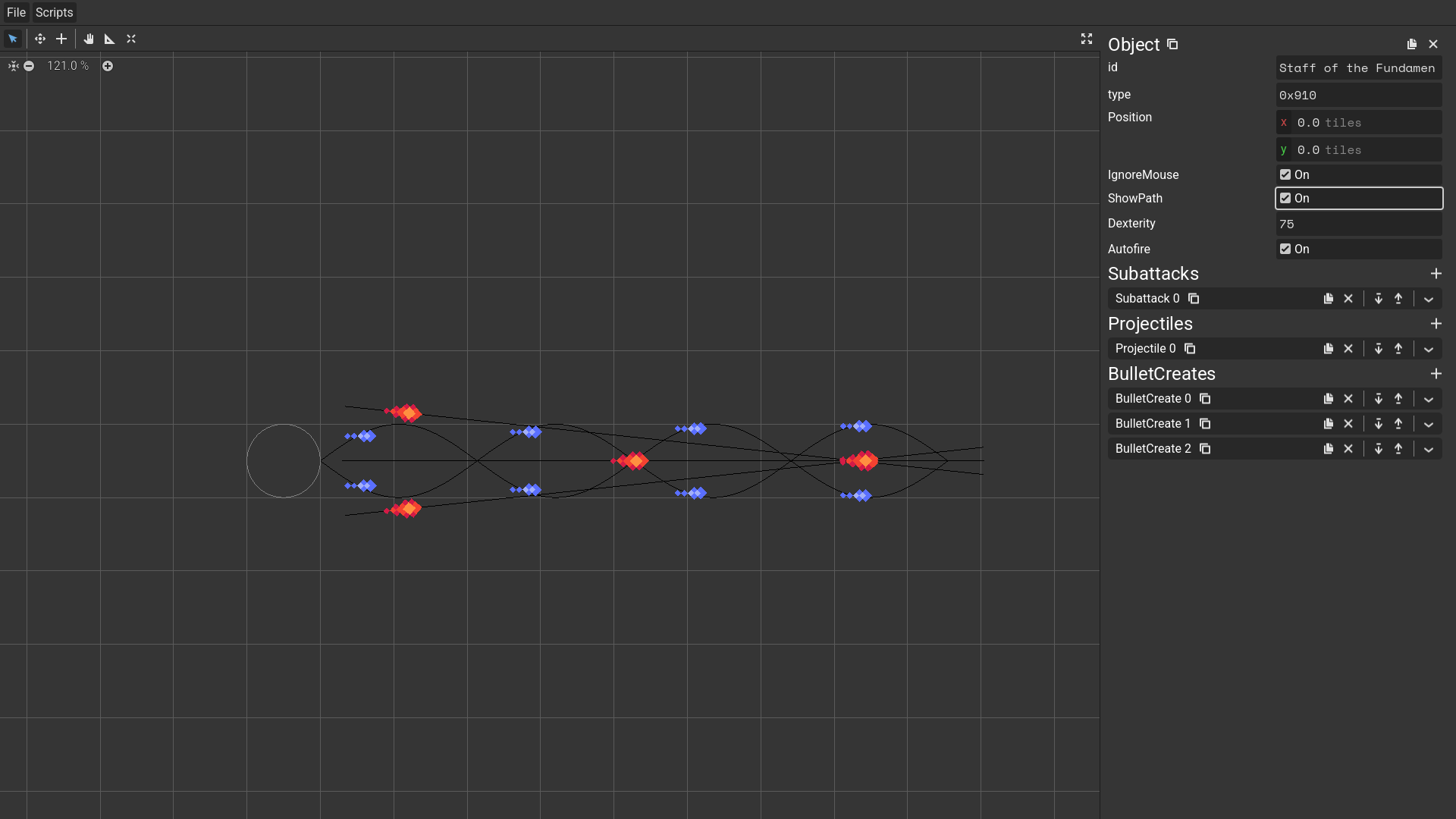Expand Projectile 0 details
This screenshot has width=1456, height=819.
[1429, 349]
